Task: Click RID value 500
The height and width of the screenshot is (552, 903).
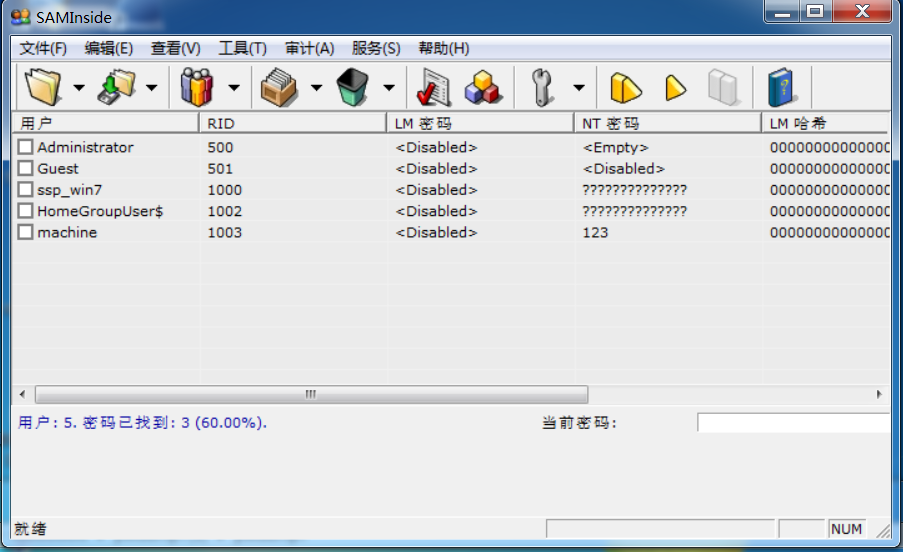Action: point(221,147)
